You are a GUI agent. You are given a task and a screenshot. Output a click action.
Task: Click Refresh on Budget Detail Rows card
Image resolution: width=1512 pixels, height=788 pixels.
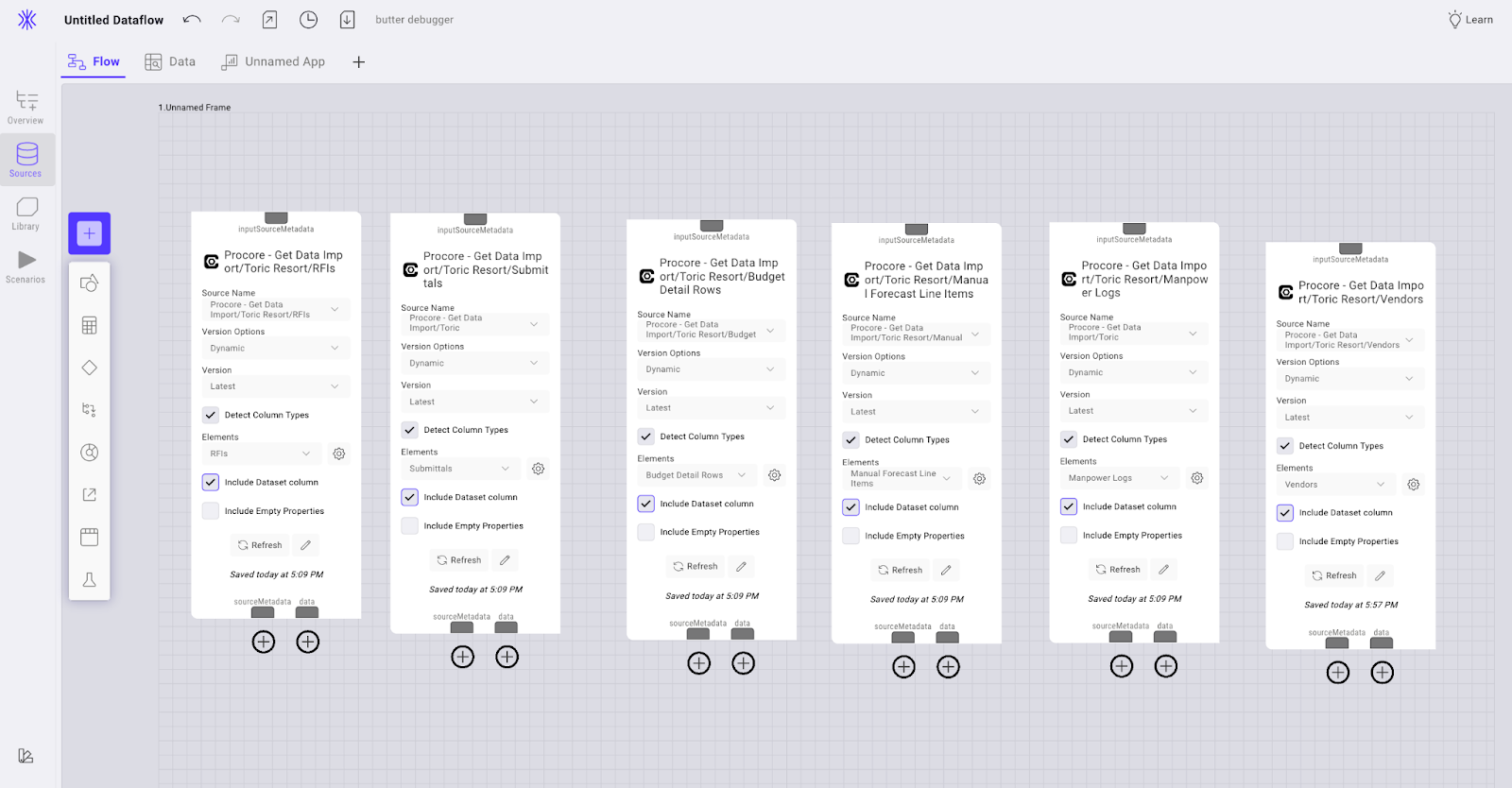(x=696, y=567)
